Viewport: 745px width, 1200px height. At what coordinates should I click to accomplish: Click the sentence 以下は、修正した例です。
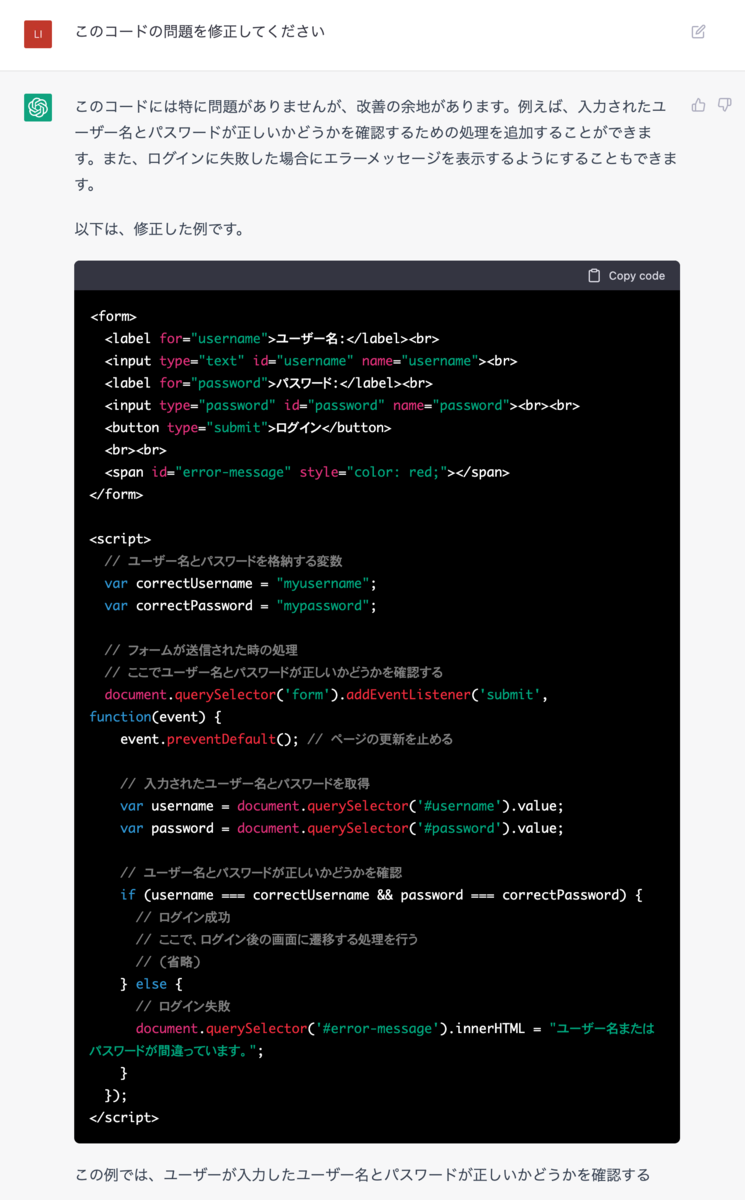160,229
